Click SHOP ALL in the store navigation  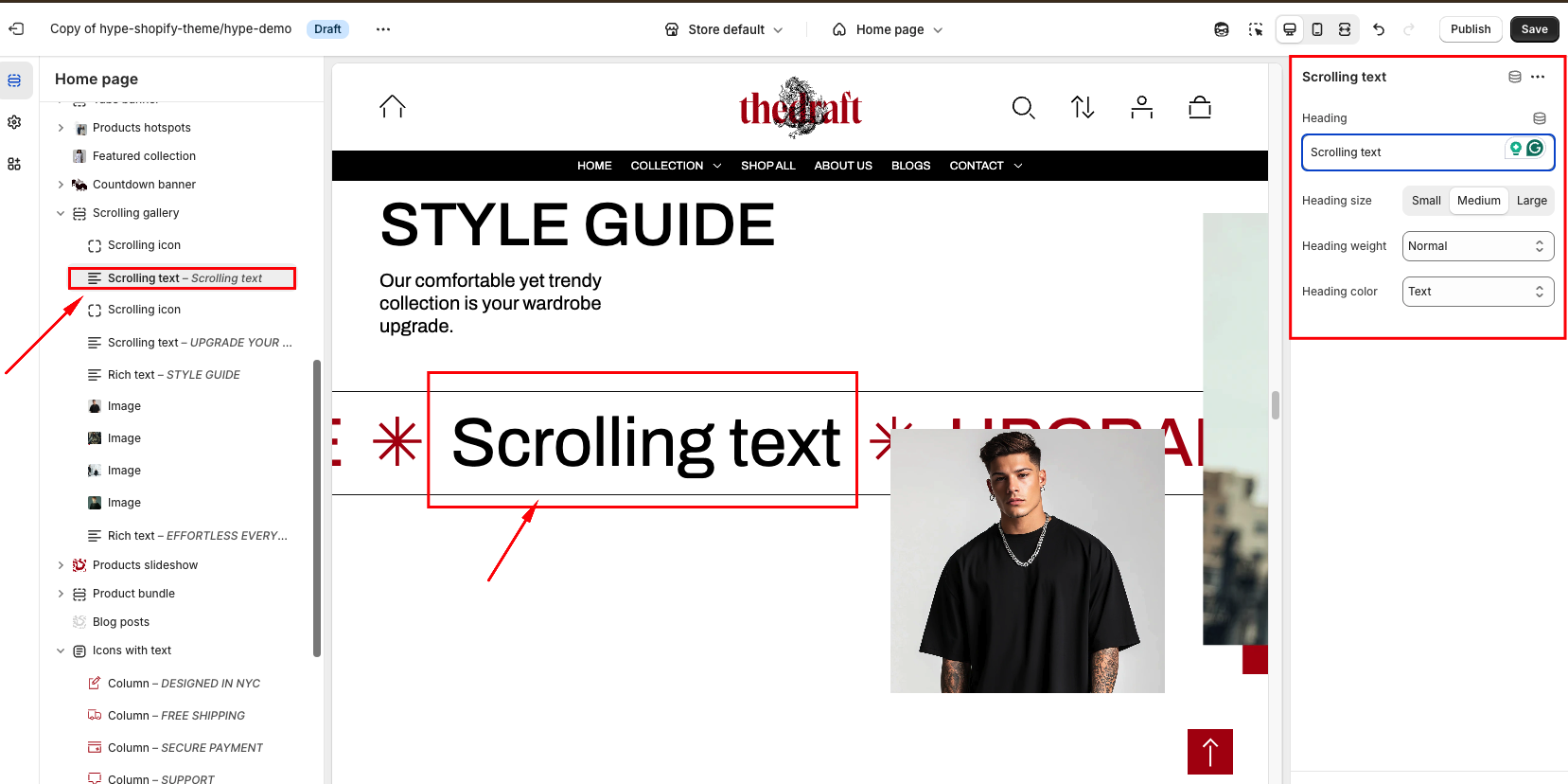[x=768, y=166]
